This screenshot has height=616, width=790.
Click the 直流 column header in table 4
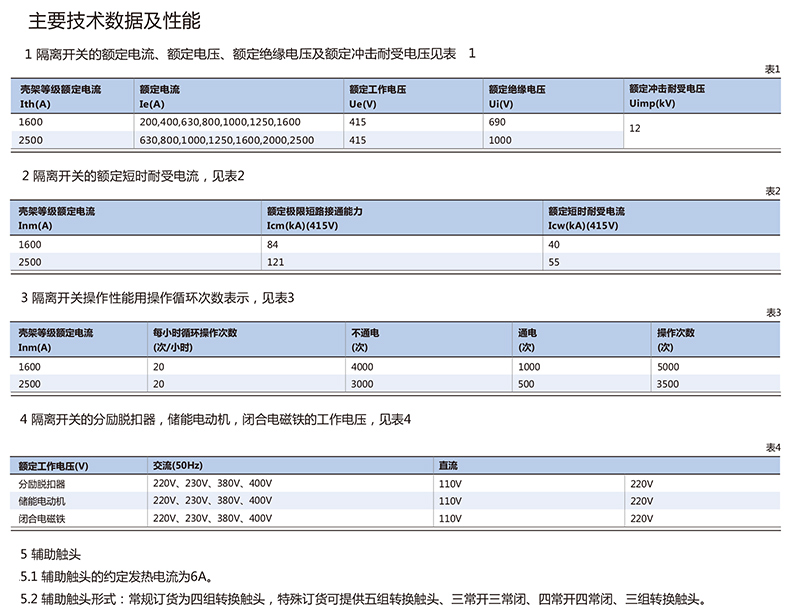pos(448,466)
